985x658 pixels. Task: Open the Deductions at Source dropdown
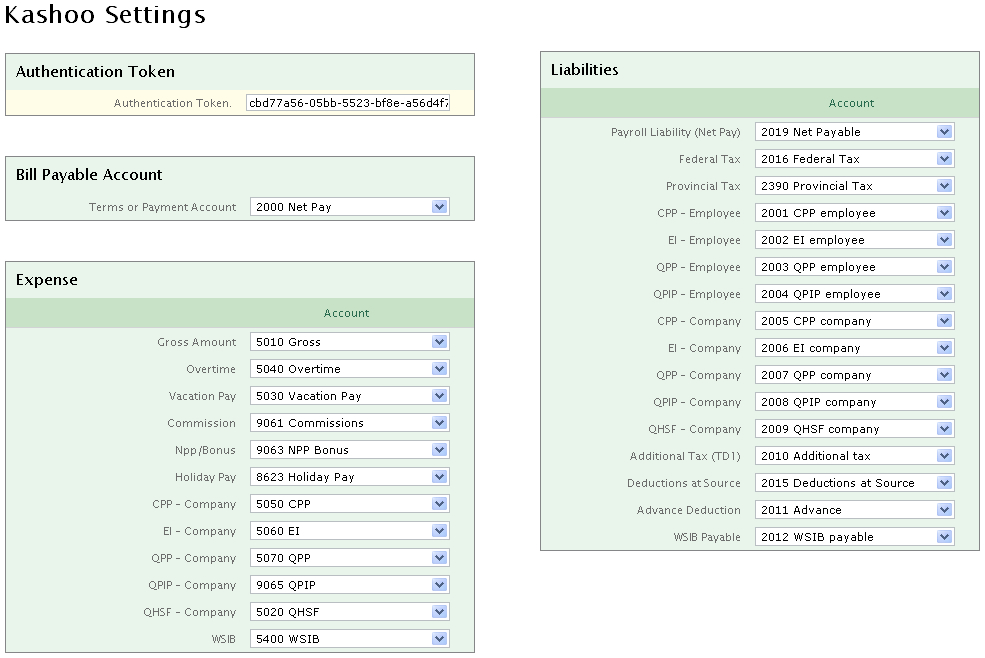[x=854, y=483]
